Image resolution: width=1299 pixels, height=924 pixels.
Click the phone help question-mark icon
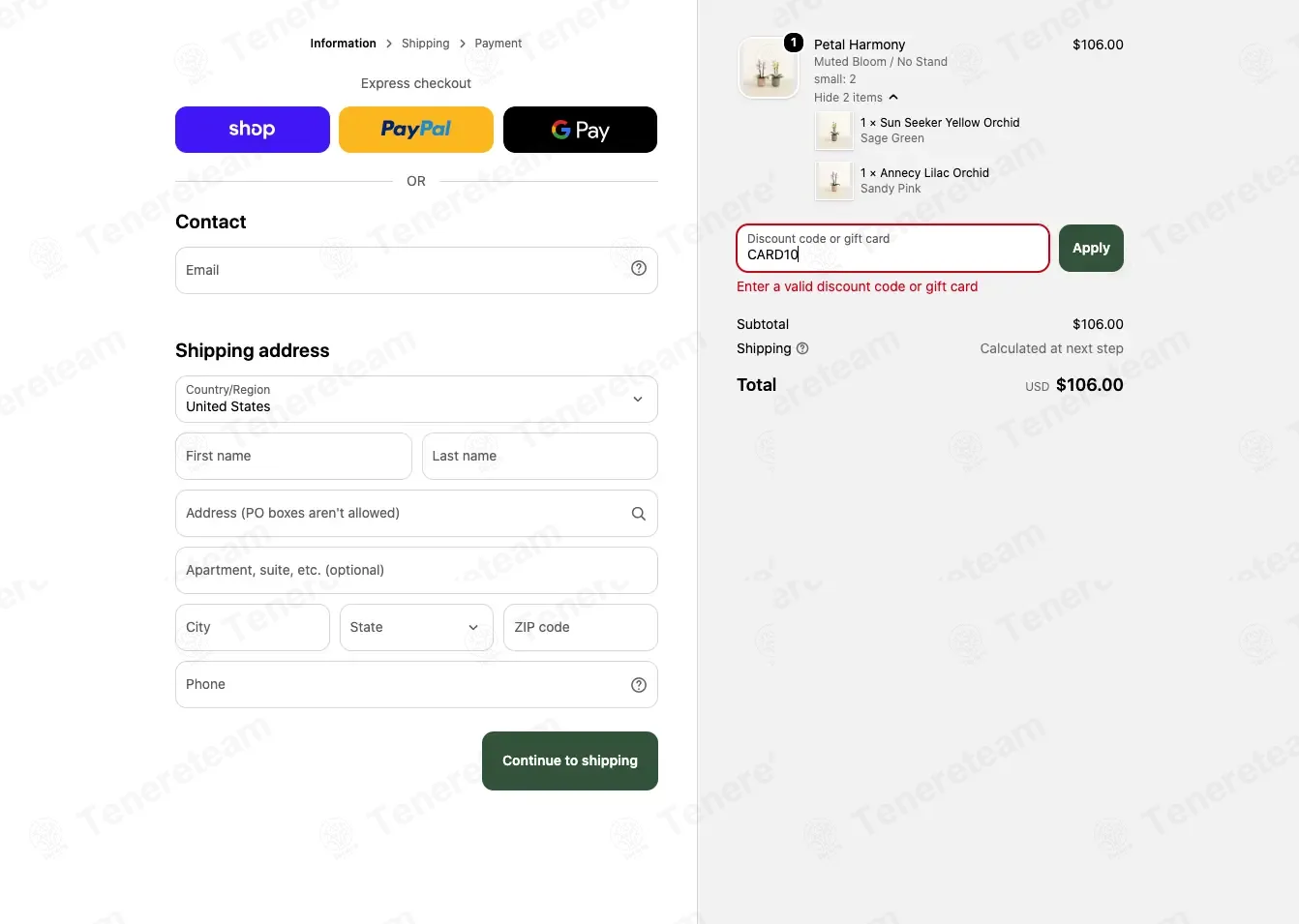(x=639, y=685)
